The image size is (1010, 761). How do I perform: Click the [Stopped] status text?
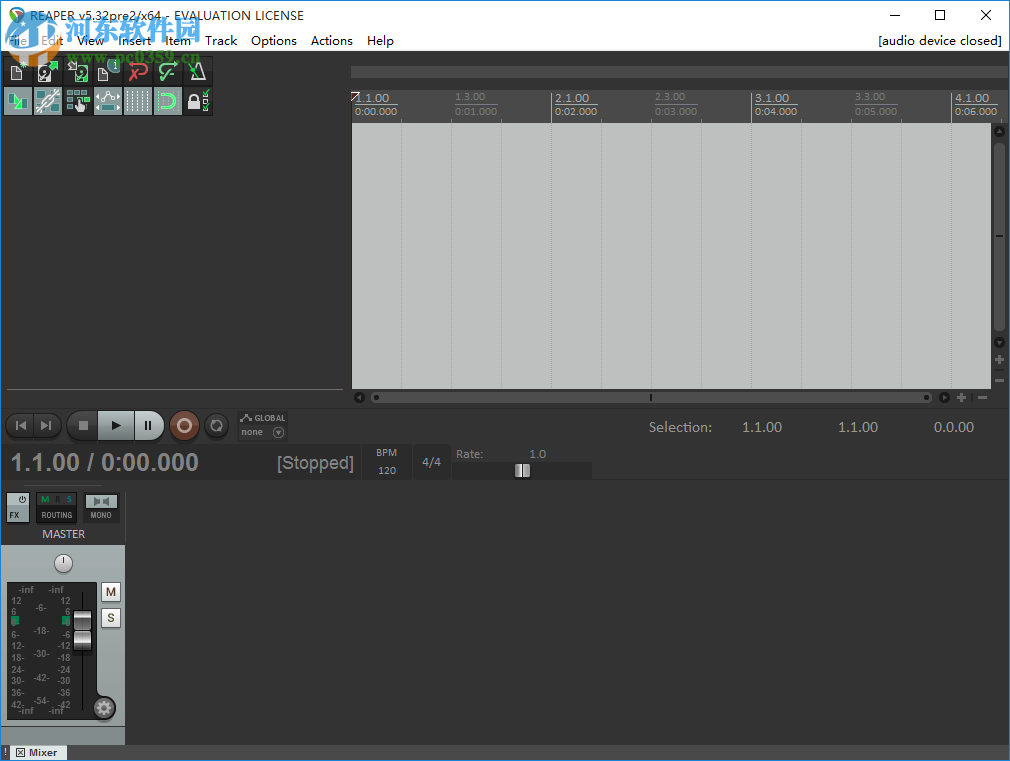(x=315, y=463)
